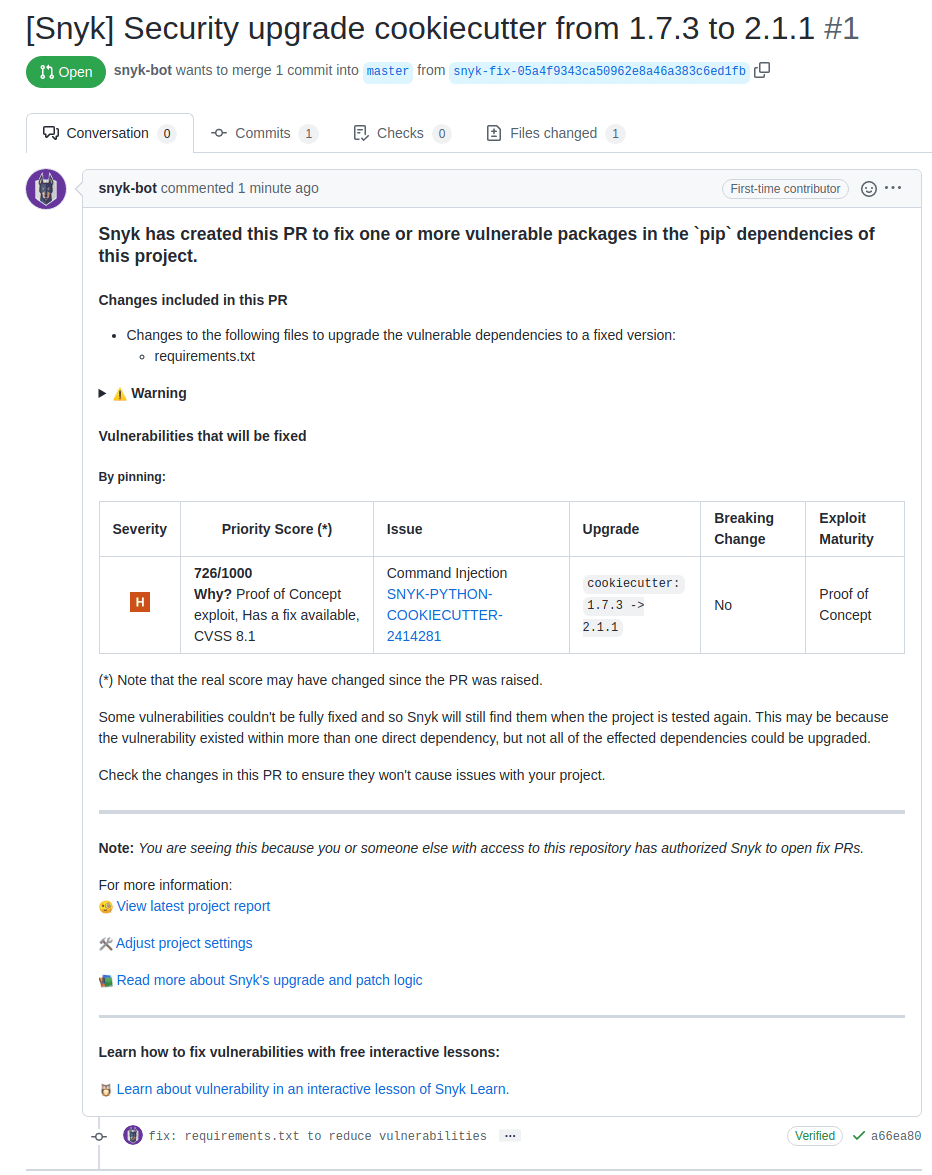Click the master branch label
This screenshot has height=1175, width=932.
(x=387, y=71)
